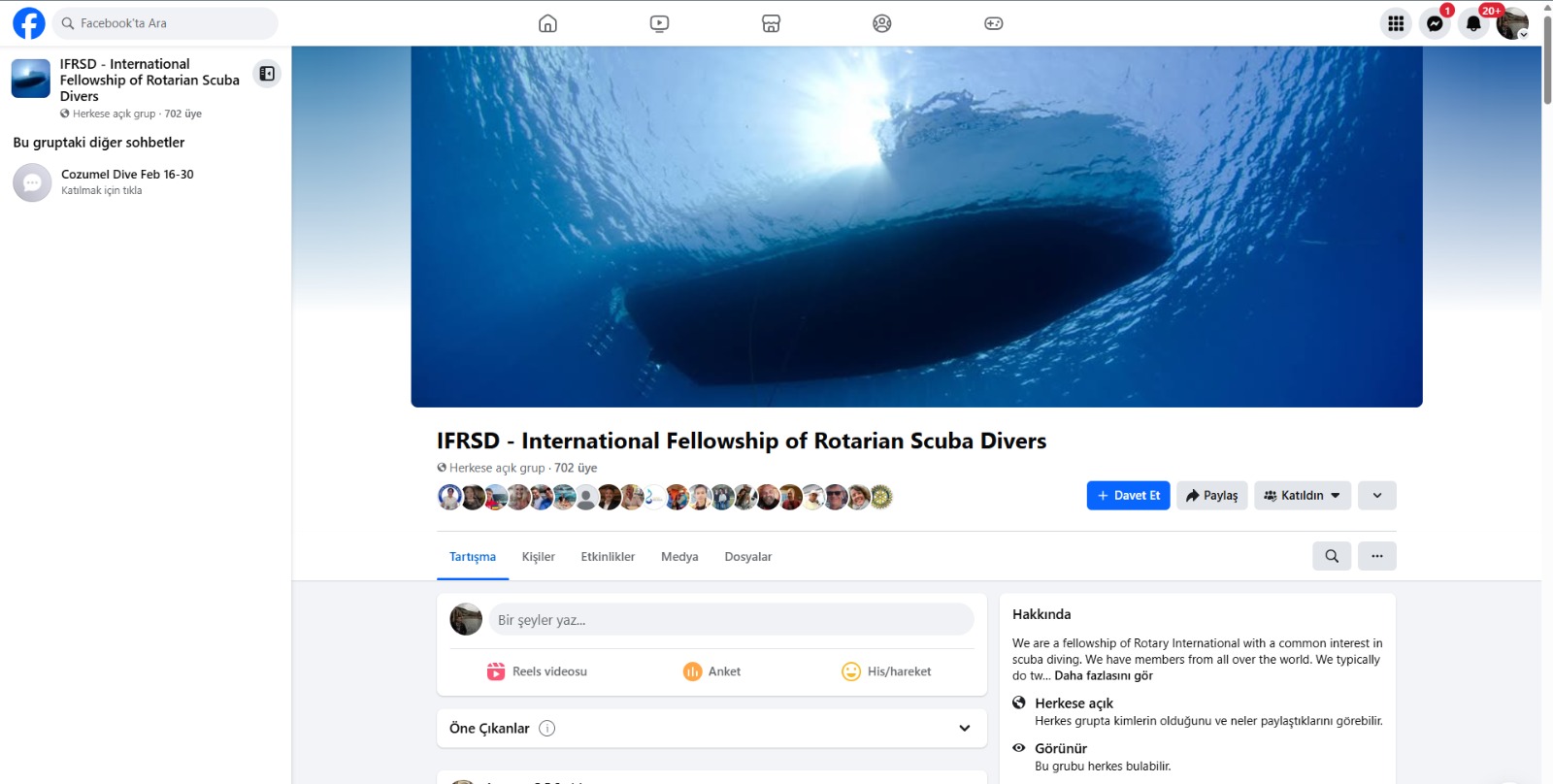Open Cozumel Dive Feb 16-30 chat
1553x784 pixels.
(x=146, y=181)
